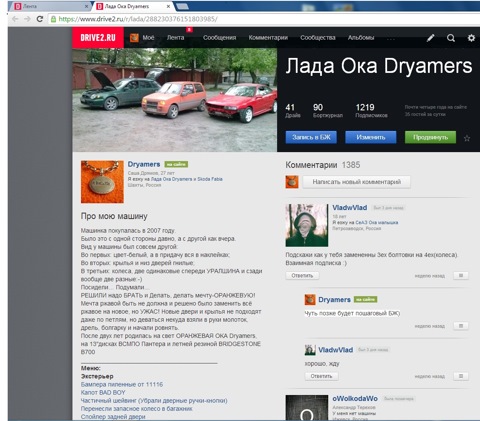480x421 pixels.
Task: Click VladwVlad's large avatar photo
Action: pyautogui.click(x=307, y=225)
